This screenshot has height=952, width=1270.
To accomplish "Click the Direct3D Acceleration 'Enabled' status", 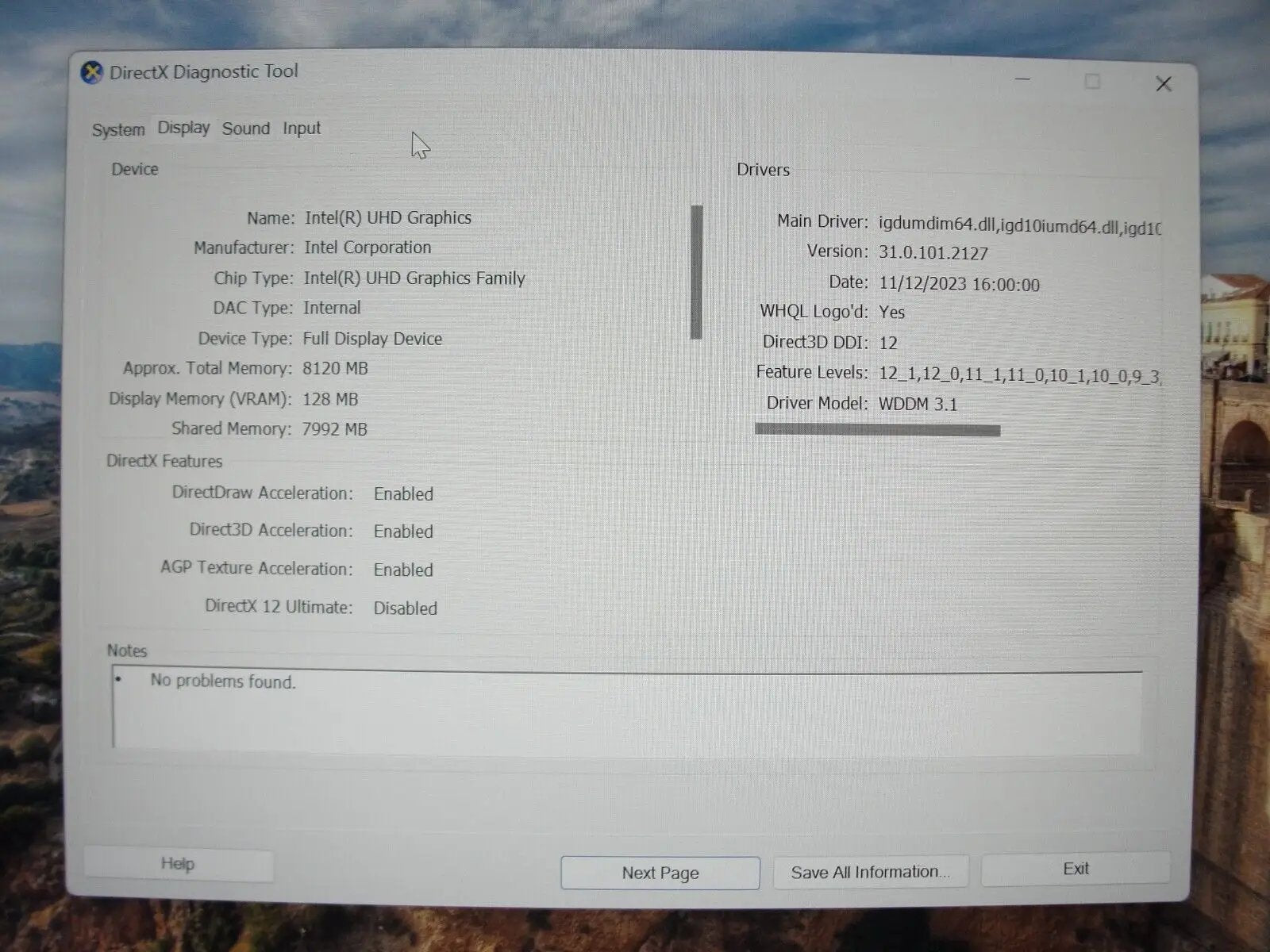I will point(403,532).
